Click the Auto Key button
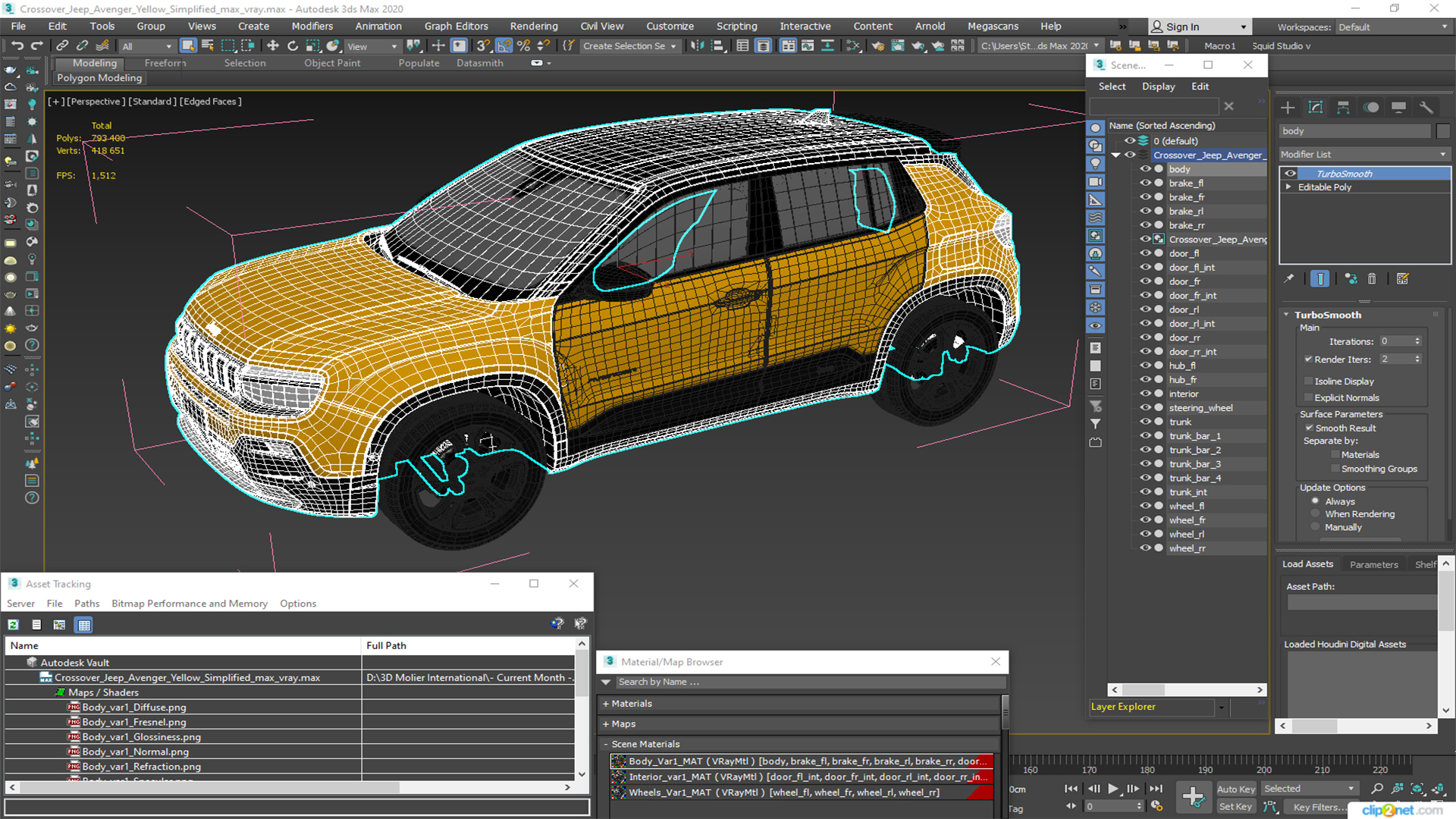This screenshot has height=819, width=1456. pos(1236,789)
